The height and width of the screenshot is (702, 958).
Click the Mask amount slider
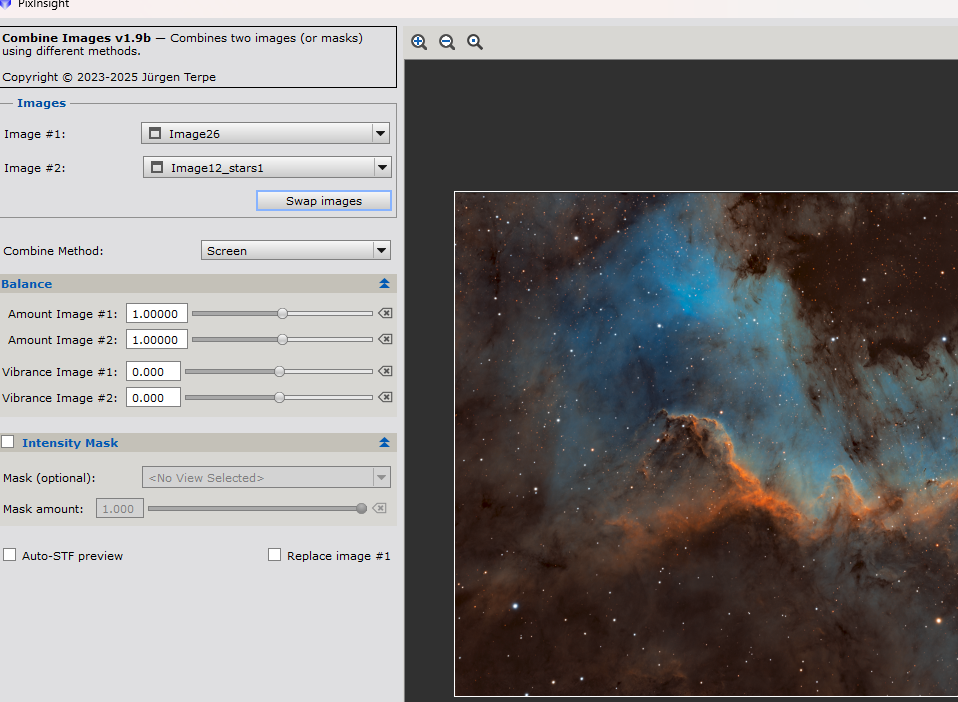pos(257,508)
